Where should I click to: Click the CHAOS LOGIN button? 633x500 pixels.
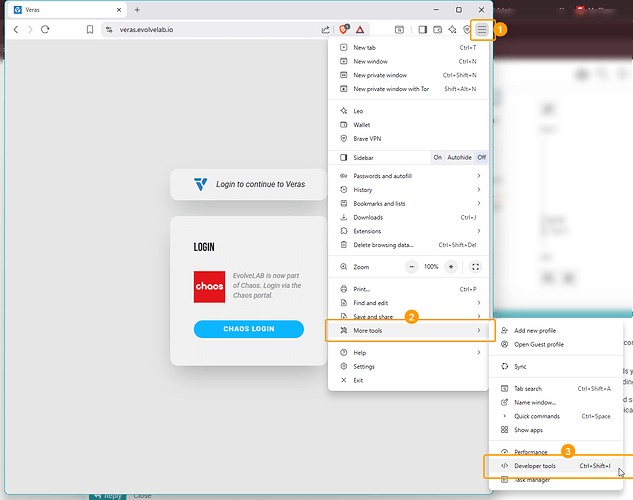click(249, 329)
